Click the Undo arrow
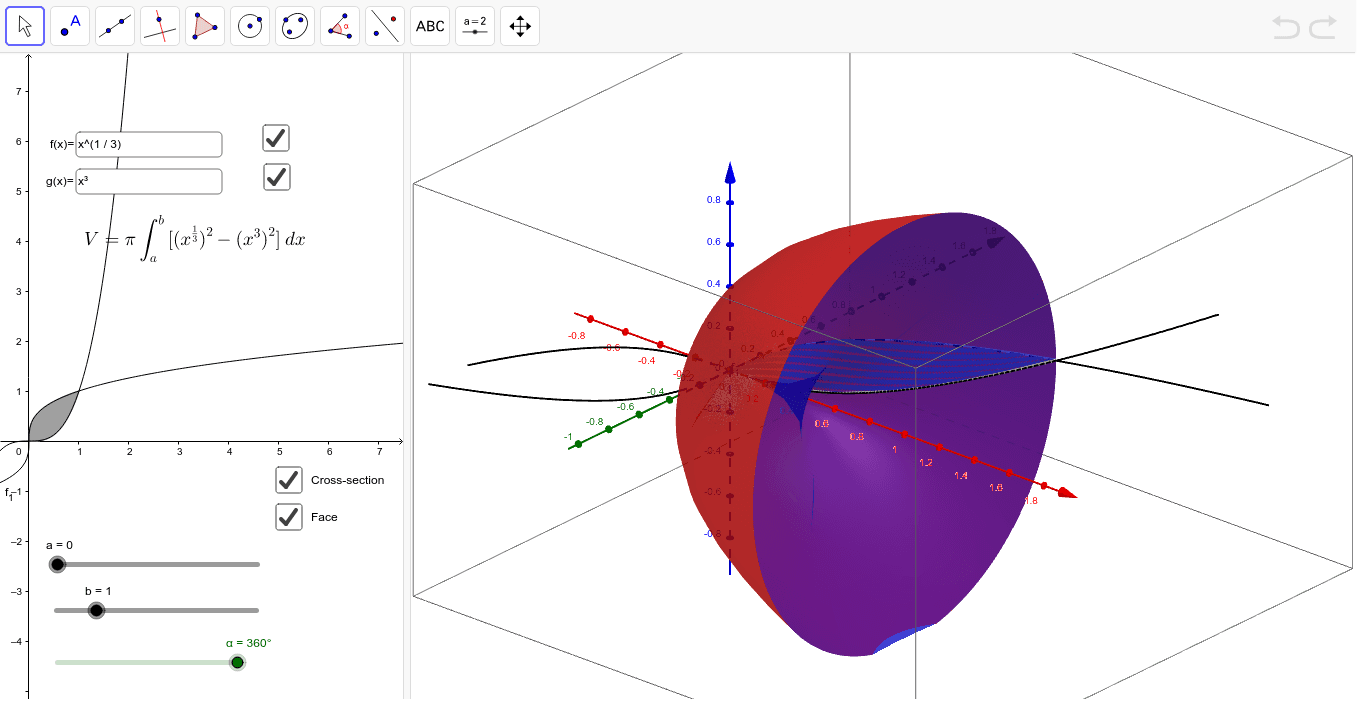The image size is (1357, 701). pos(1286,29)
